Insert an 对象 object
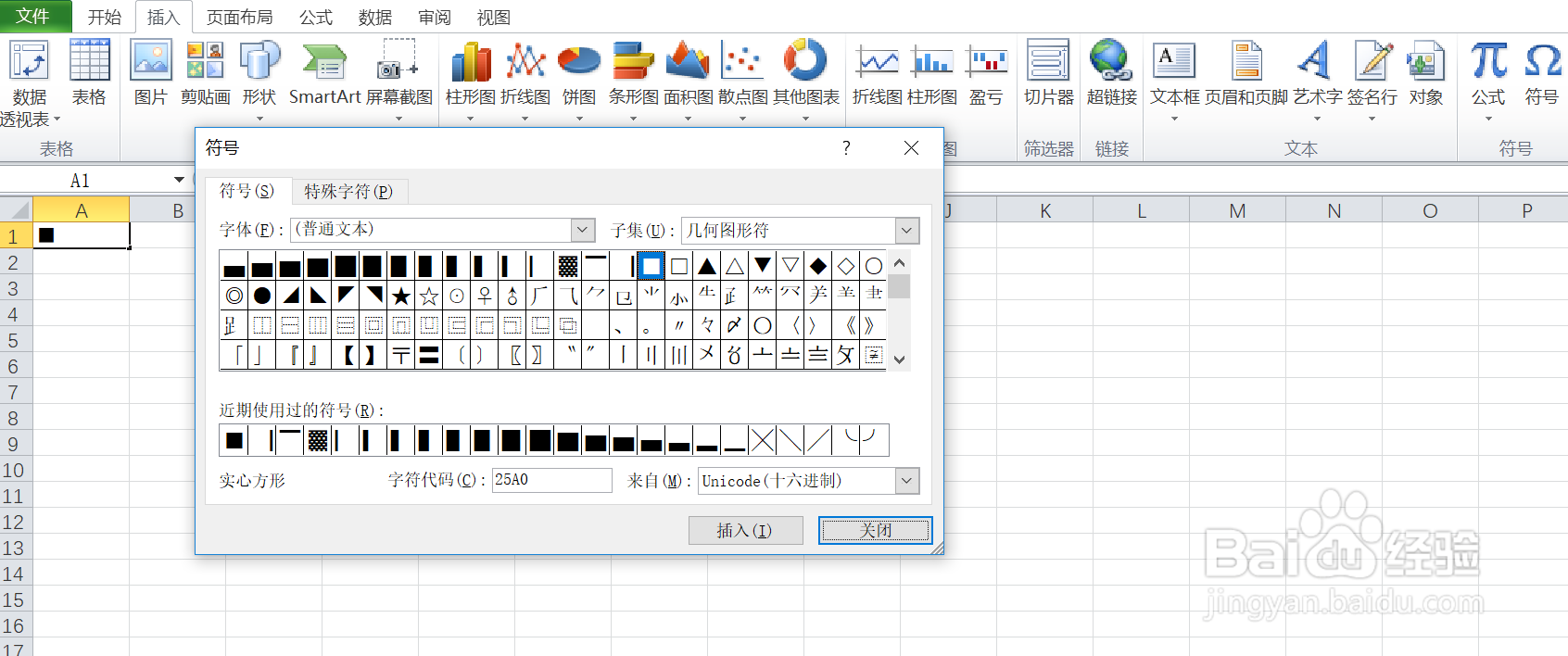1568x656 pixels. [1425, 73]
